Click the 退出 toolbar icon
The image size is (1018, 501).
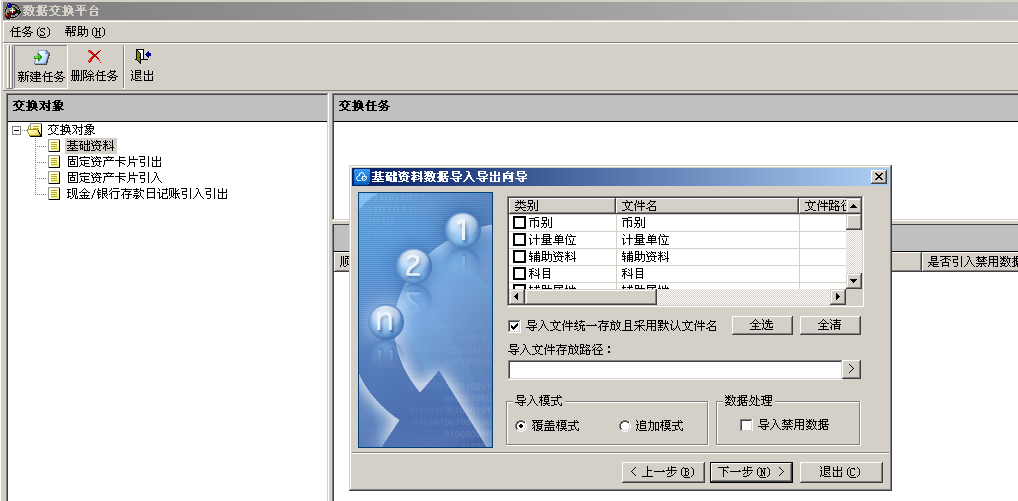142,58
